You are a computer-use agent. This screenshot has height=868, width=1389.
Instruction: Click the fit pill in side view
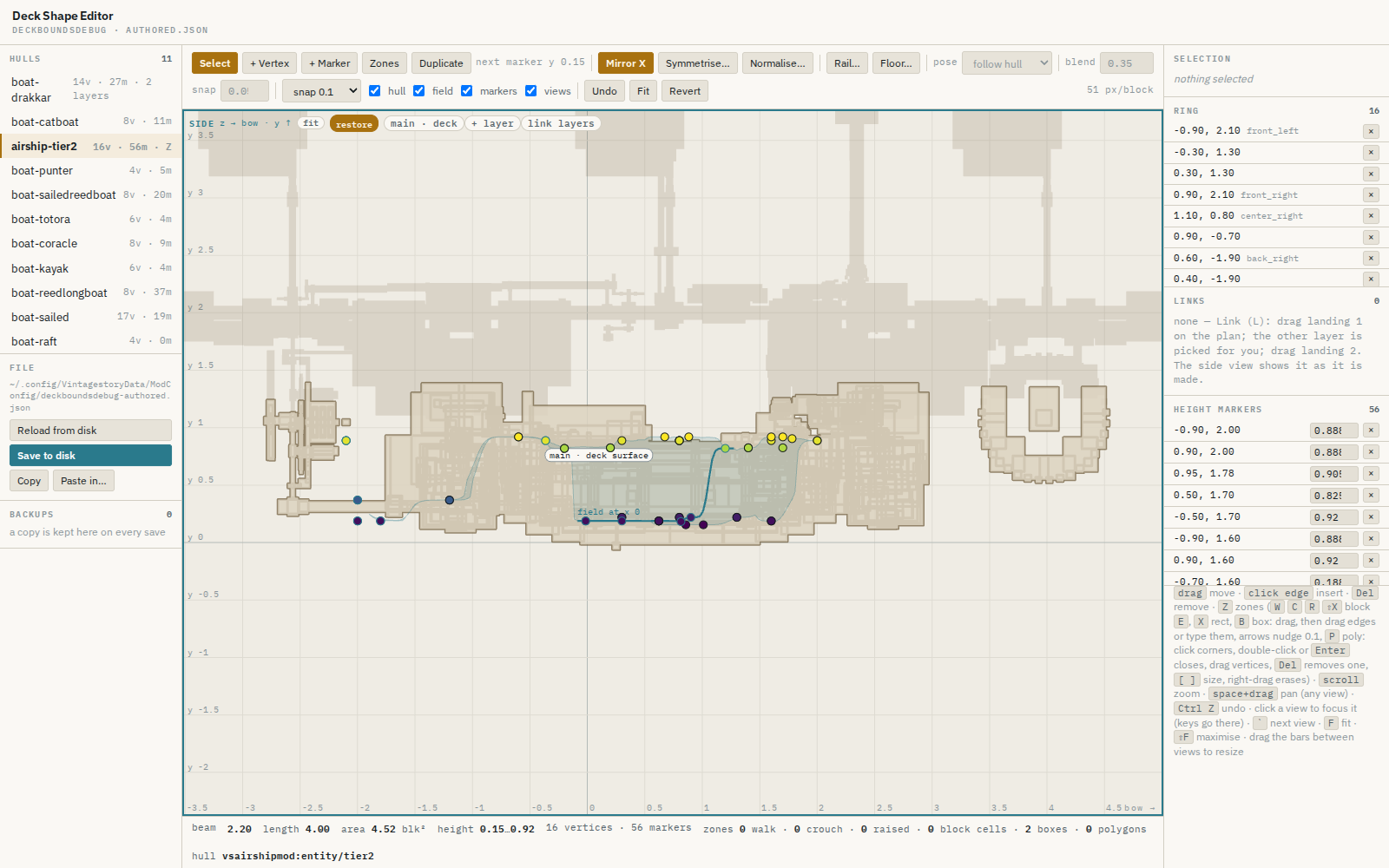[311, 123]
